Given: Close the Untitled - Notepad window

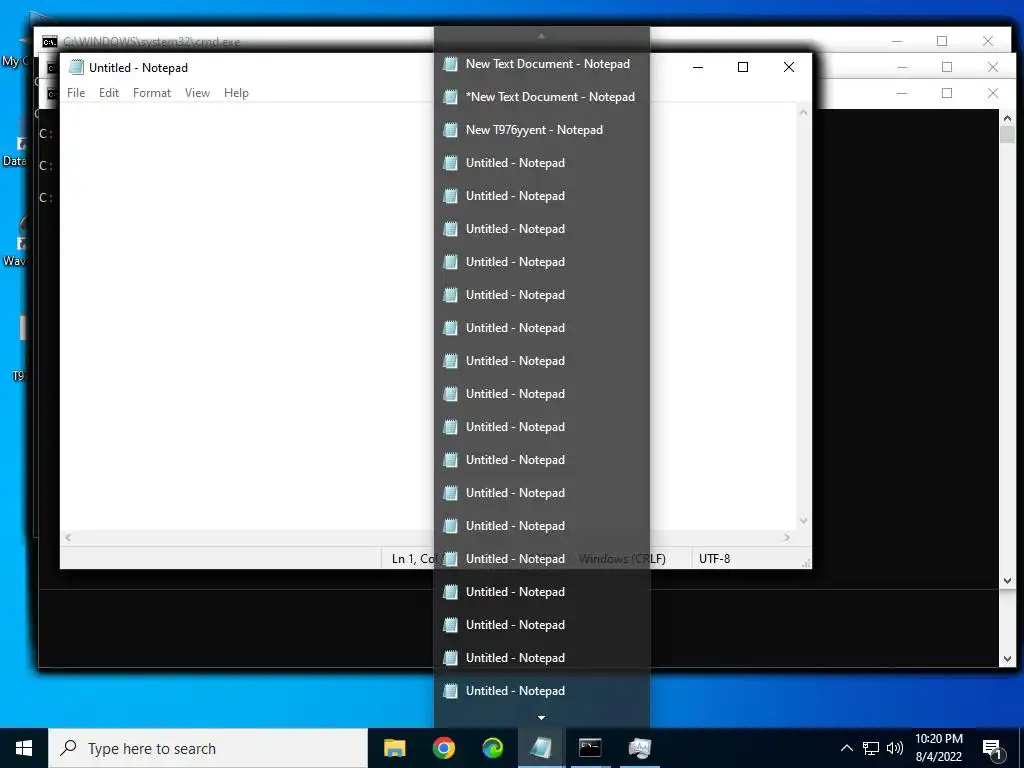Looking at the screenshot, I should pyautogui.click(x=789, y=67).
